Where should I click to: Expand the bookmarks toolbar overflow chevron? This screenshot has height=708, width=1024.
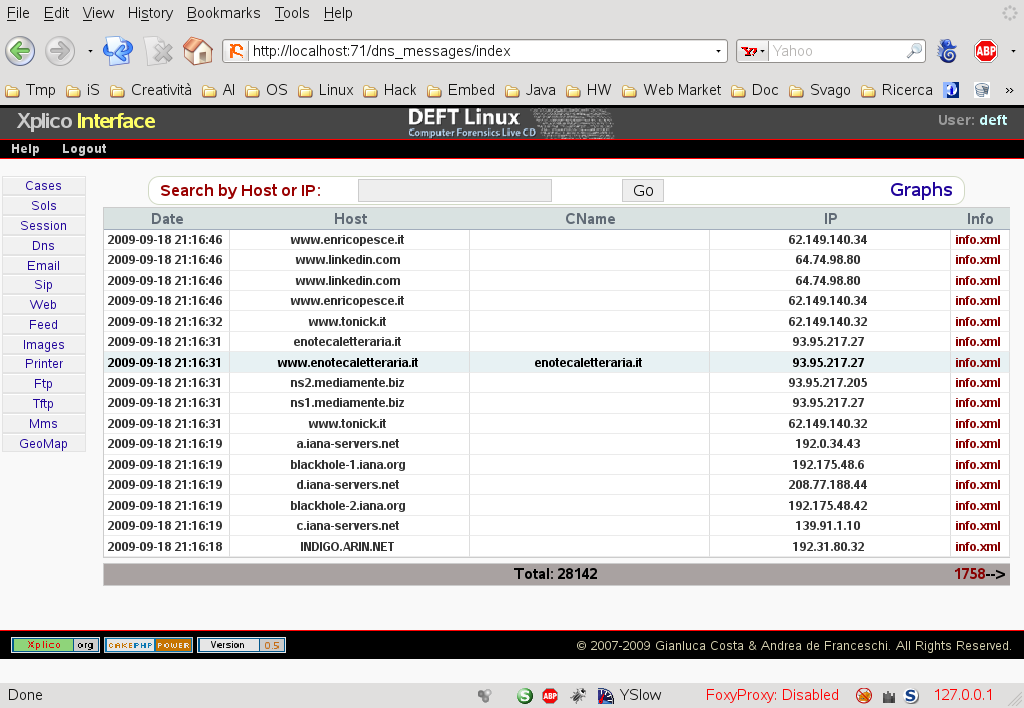point(1009,90)
